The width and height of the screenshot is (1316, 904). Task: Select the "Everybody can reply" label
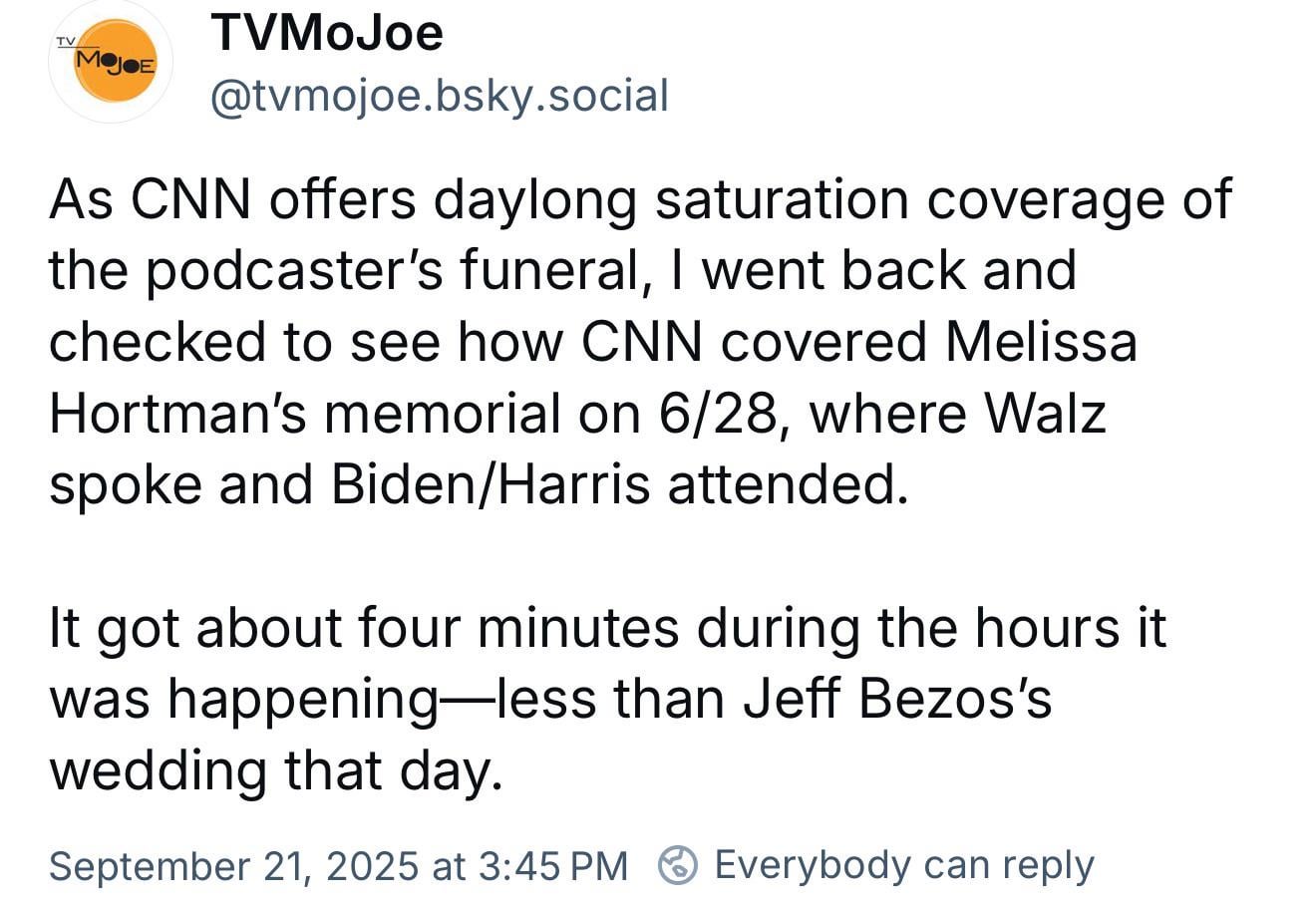click(x=904, y=864)
